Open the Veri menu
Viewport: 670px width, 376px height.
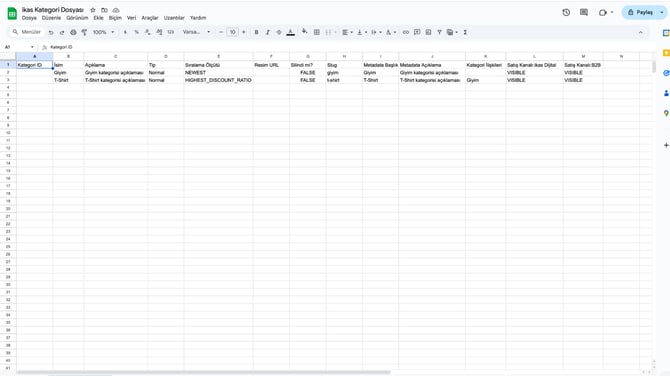[x=131, y=18]
